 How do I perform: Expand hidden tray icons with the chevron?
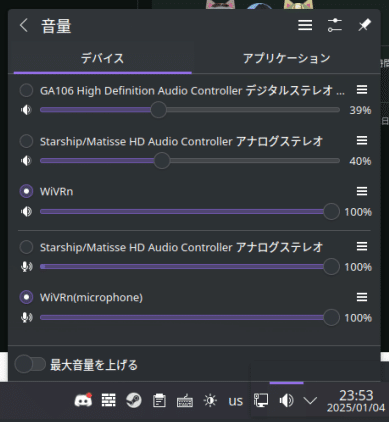click(x=310, y=400)
